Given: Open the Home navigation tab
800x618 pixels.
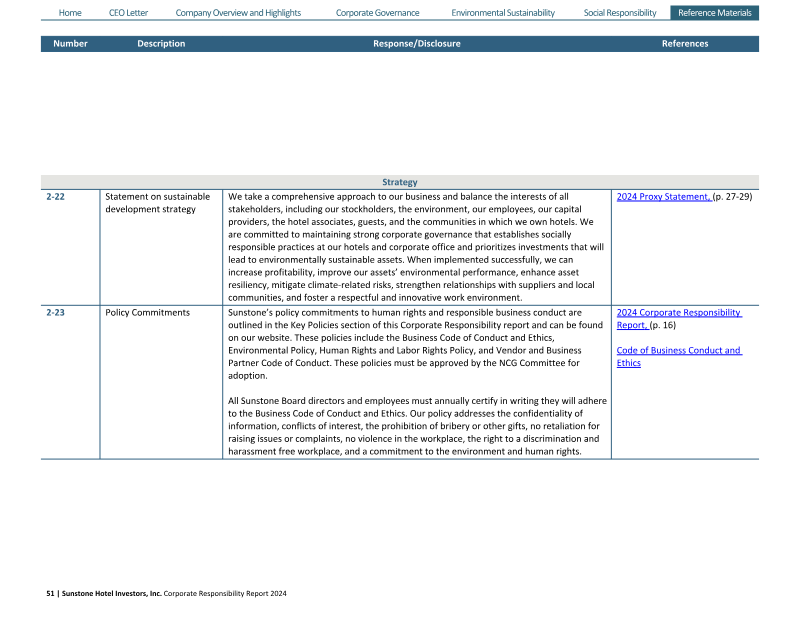Looking at the screenshot, I should pyautogui.click(x=70, y=13).
